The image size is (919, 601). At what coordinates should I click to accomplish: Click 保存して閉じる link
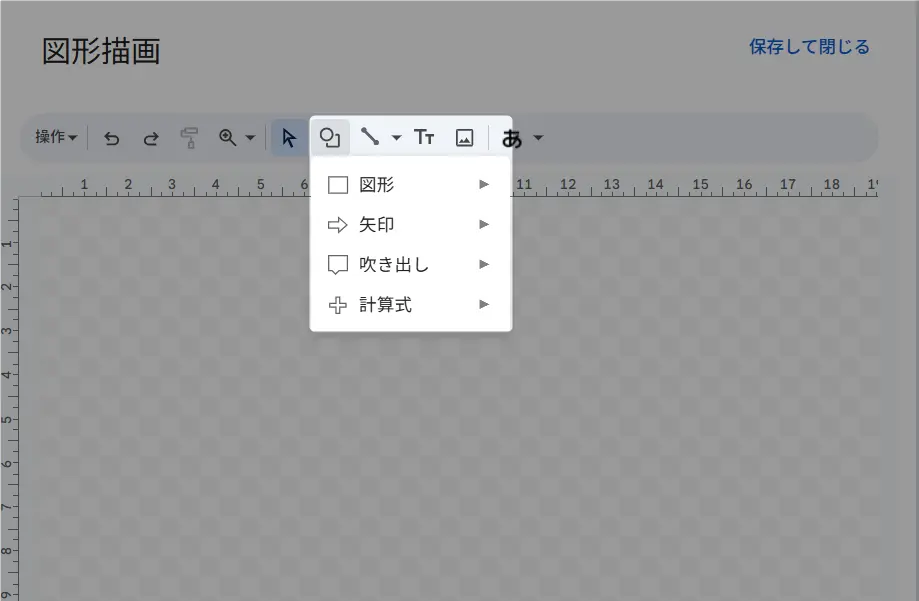(x=809, y=47)
